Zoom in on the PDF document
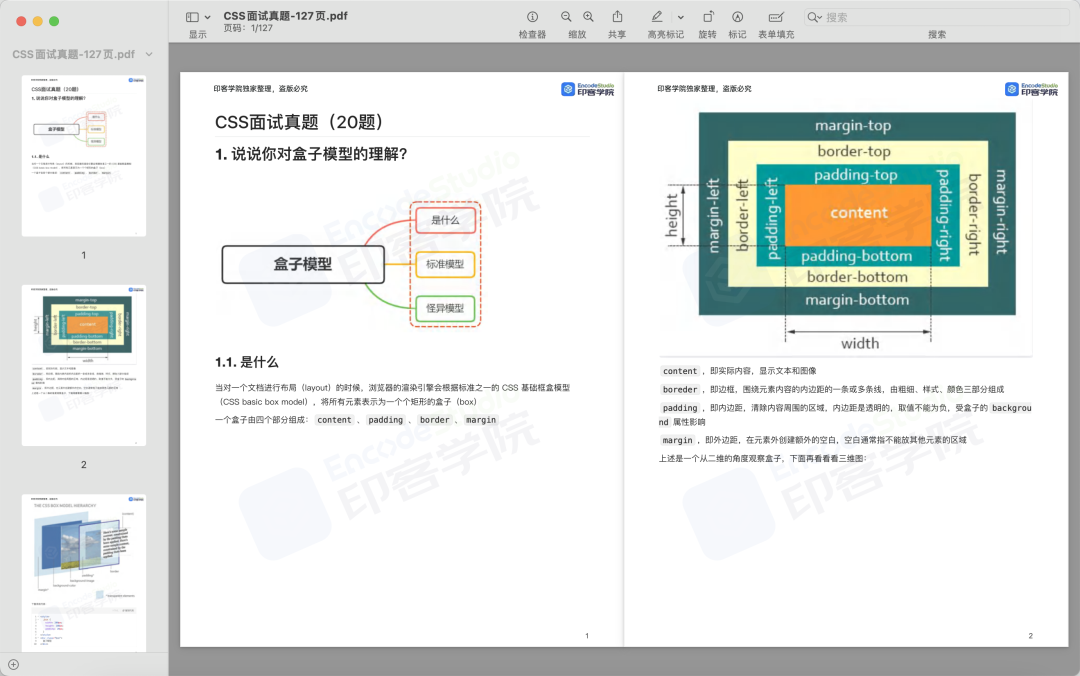 (587, 17)
